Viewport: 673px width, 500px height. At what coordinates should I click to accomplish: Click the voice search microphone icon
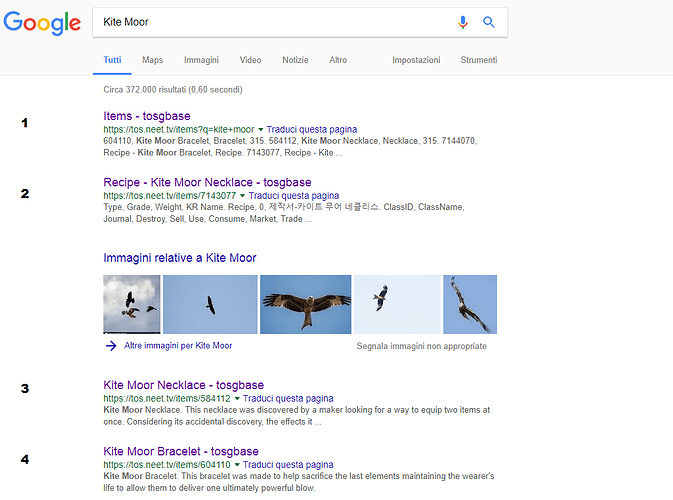click(463, 22)
